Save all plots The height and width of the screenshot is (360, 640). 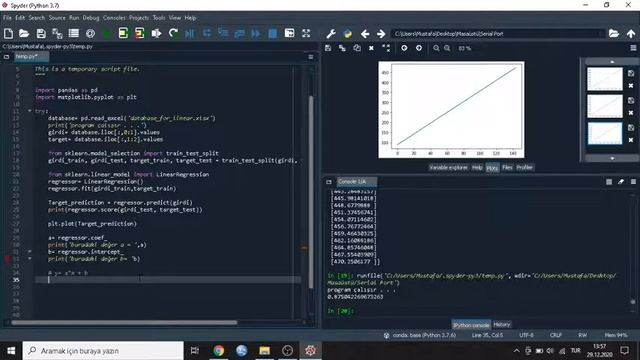(x=342, y=48)
